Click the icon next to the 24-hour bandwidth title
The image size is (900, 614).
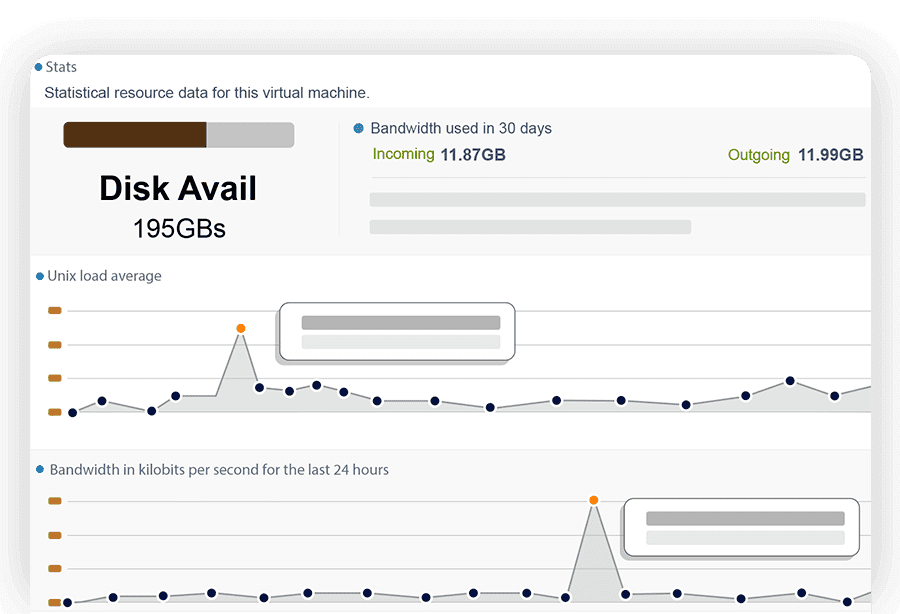click(x=39, y=470)
